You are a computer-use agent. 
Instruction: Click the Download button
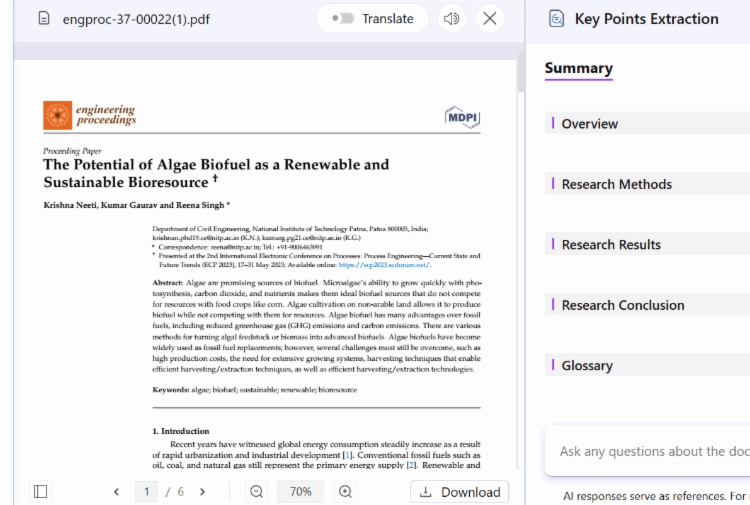pos(459,492)
